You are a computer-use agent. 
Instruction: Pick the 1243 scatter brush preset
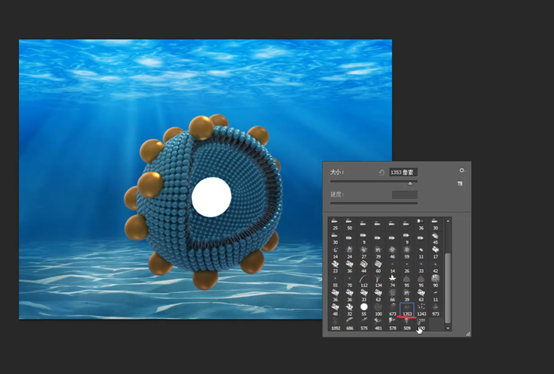pyautogui.click(x=421, y=309)
